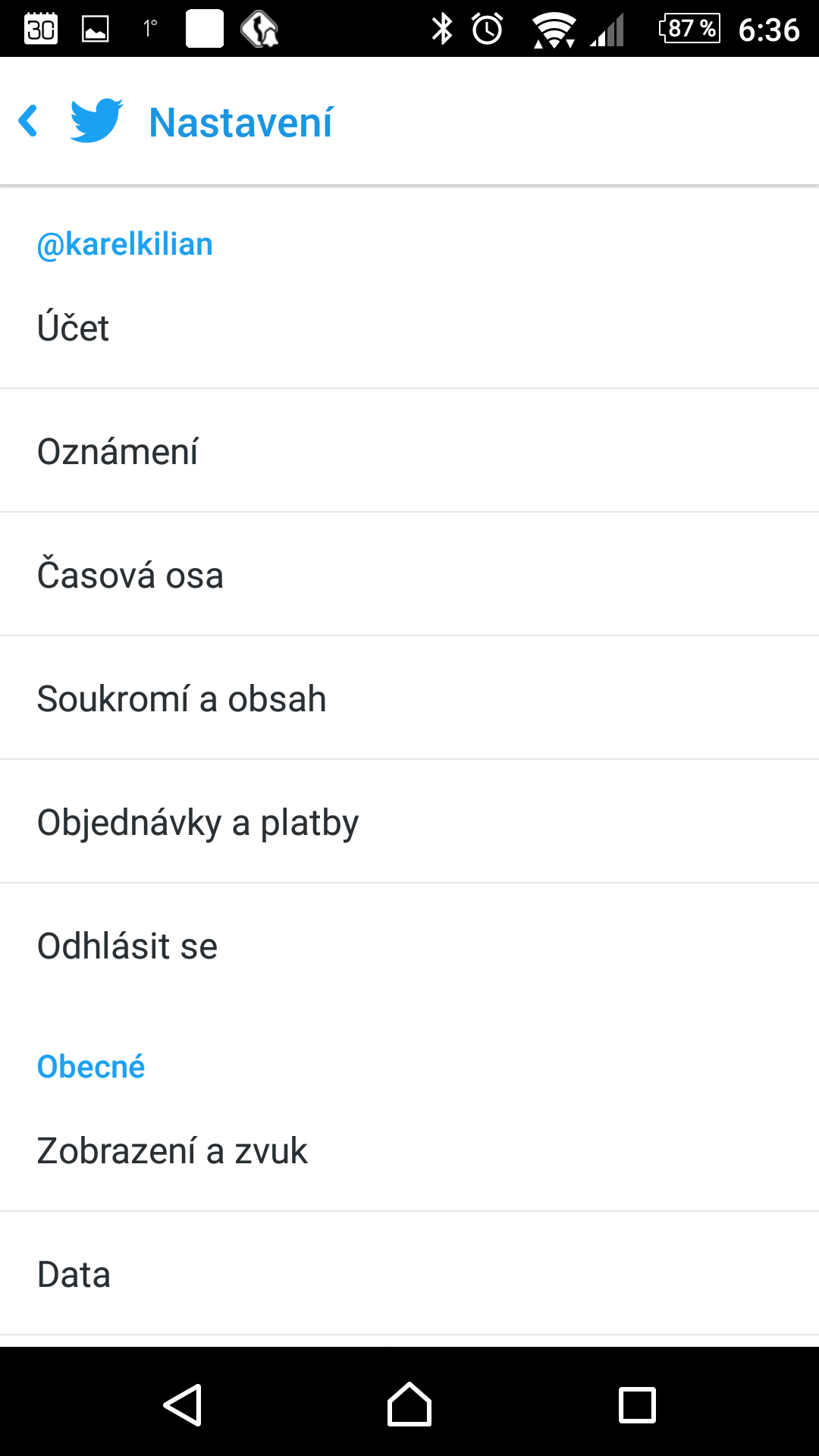The width and height of the screenshot is (819, 1456).
Task: Tap the Twitter bird logo
Action: pos(96,121)
